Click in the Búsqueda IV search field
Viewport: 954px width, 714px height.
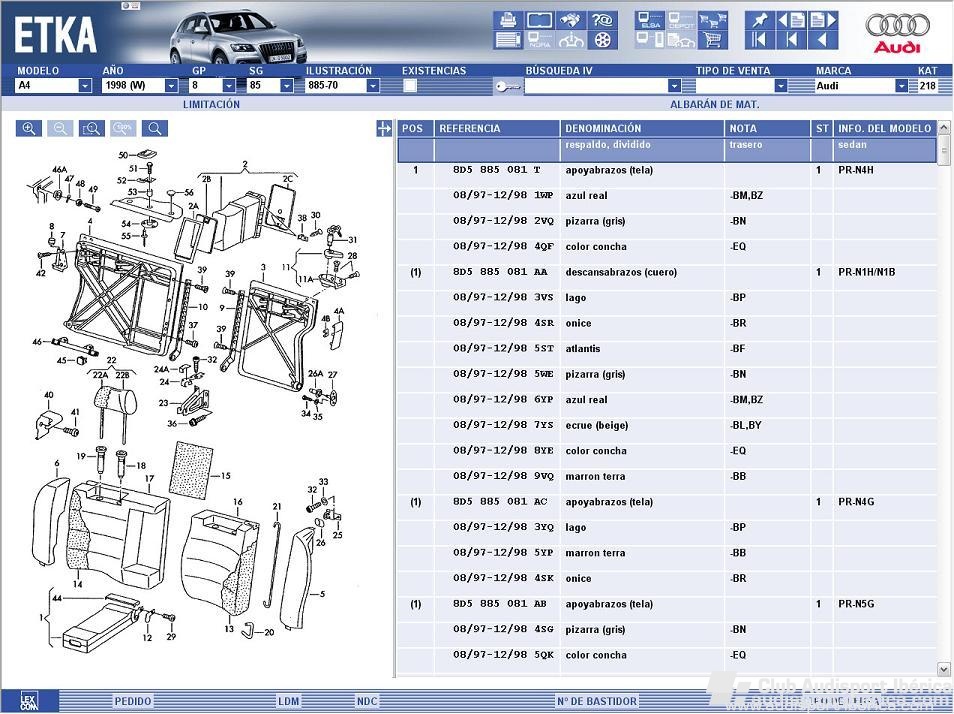596,86
